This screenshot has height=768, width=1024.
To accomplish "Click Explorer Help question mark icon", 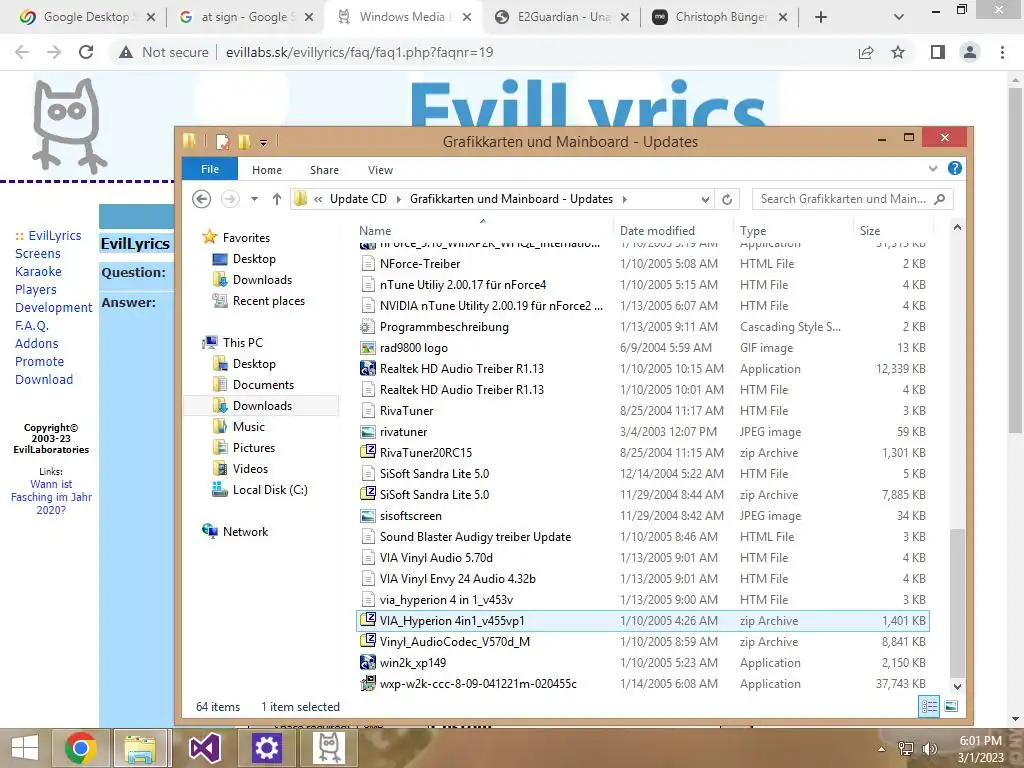I will (954, 168).
